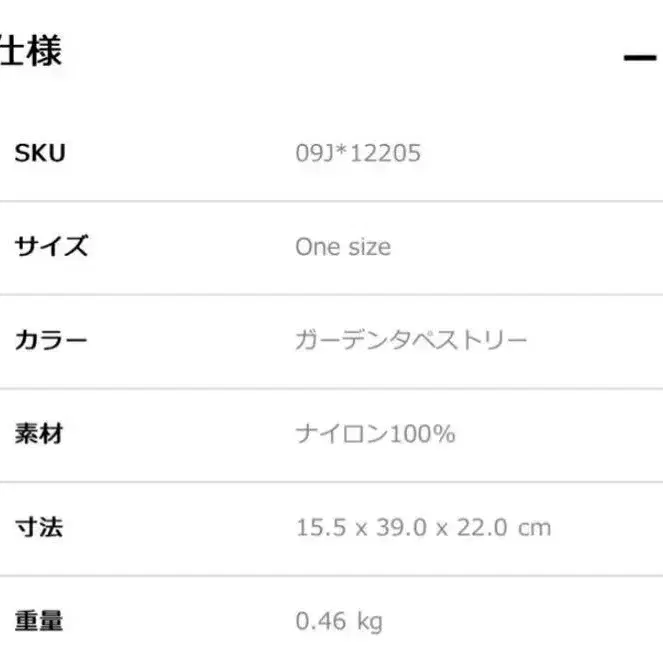Collapse the 仕様 section with minus icon
The width and height of the screenshot is (663, 663).
(x=640, y=58)
